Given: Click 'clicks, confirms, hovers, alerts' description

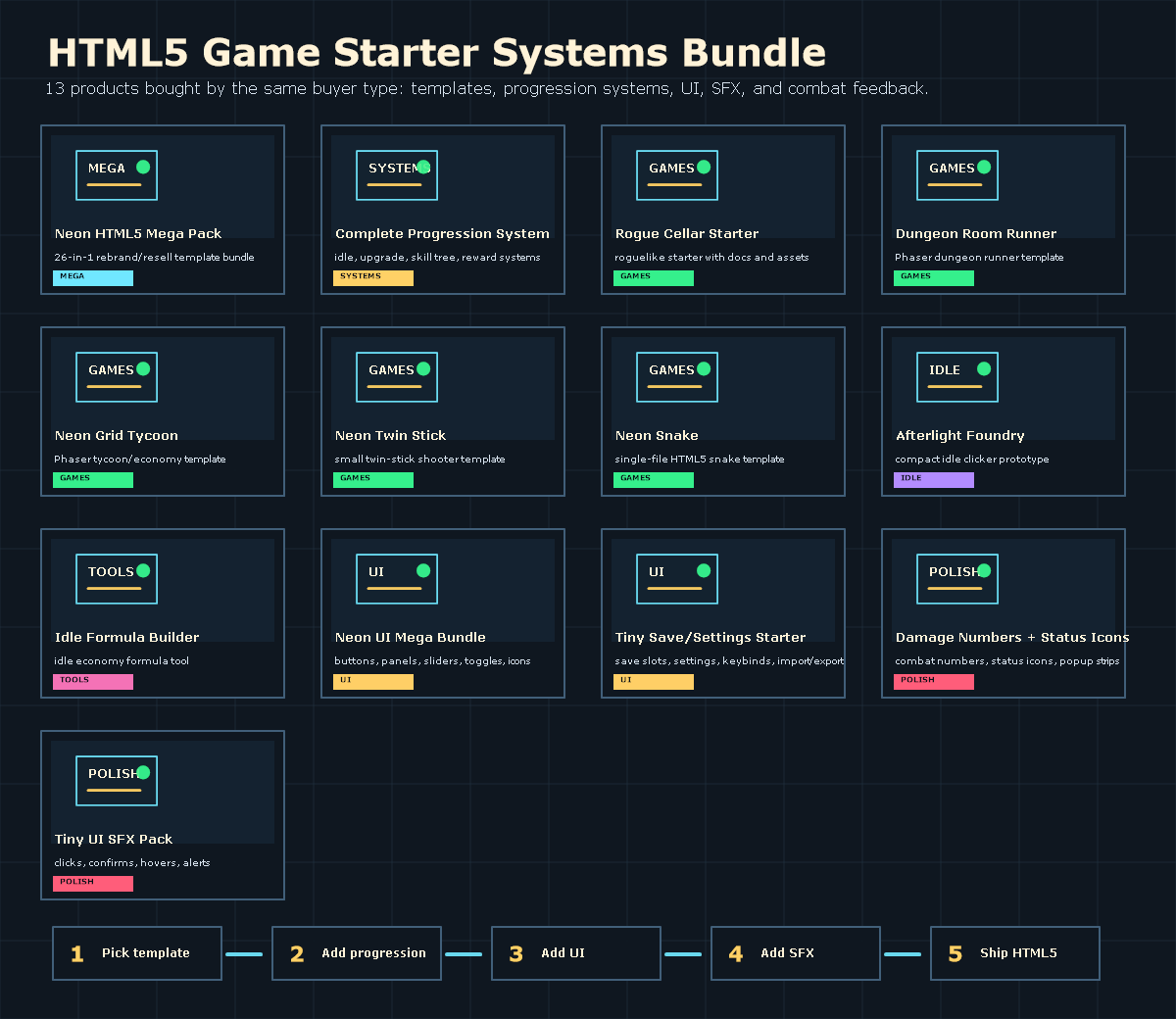Looking at the screenshot, I should pyautogui.click(x=132, y=863).
